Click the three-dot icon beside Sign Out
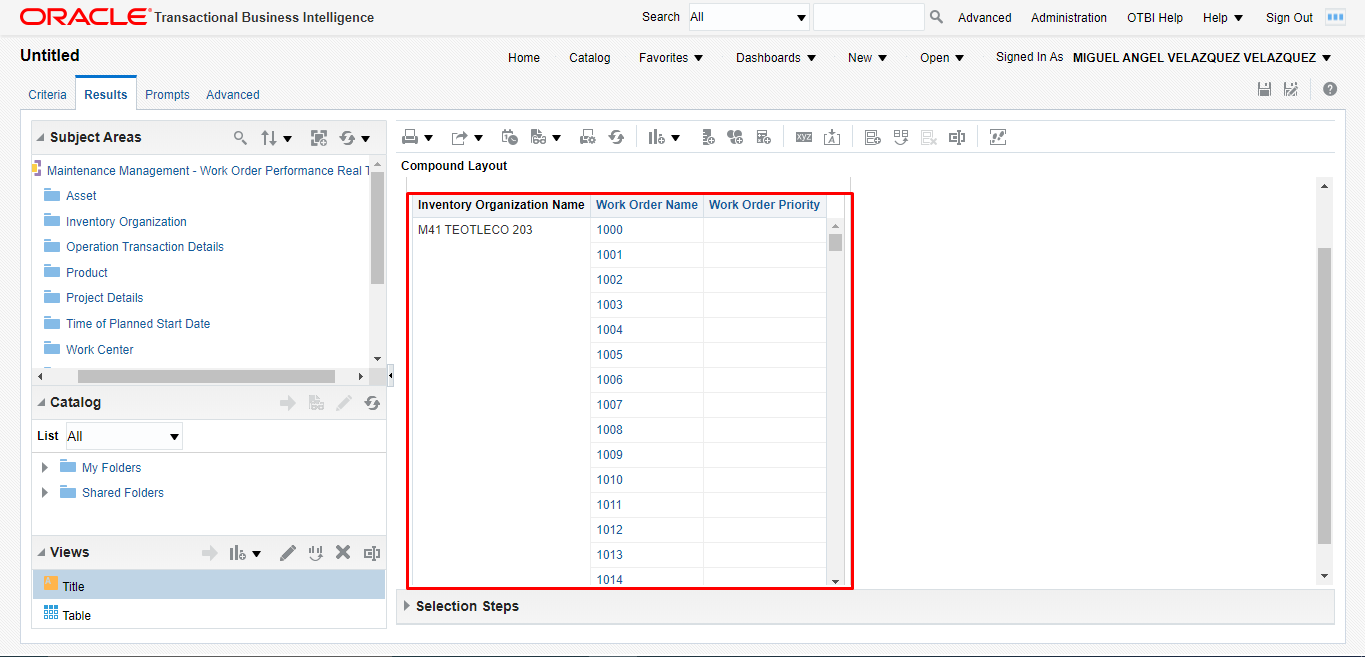 1335,17
